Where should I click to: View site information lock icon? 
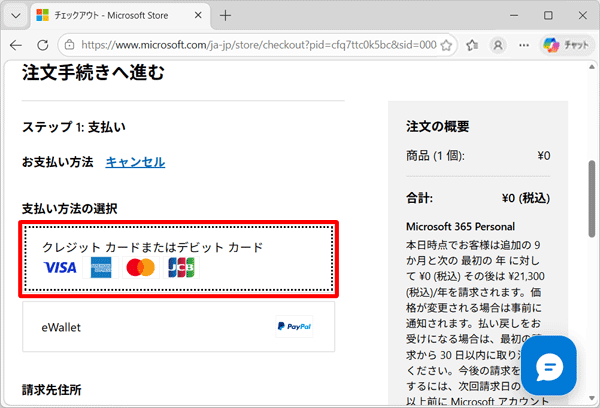[x=71, y=45]
